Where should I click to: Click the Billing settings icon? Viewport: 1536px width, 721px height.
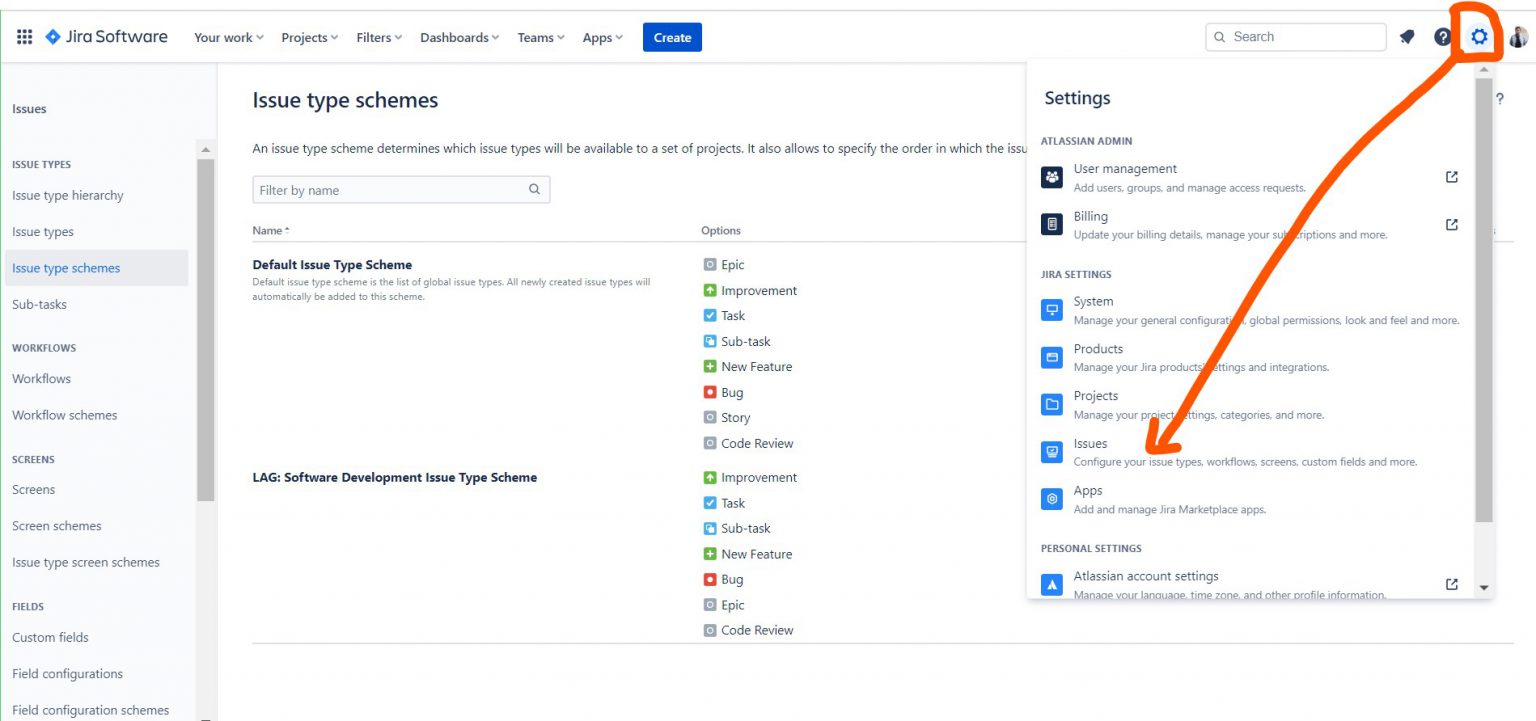click(x=1052, y=224)
